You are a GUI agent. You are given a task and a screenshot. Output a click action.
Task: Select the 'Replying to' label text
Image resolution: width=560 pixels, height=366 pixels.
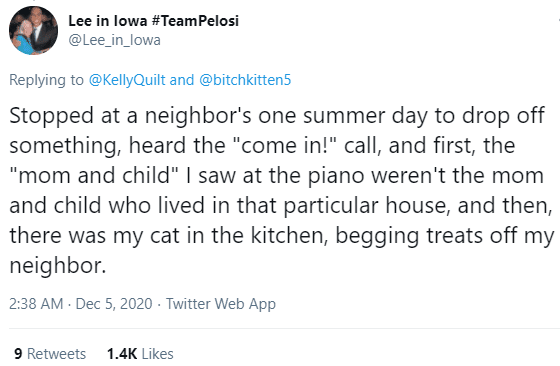[x=46, y=80]
